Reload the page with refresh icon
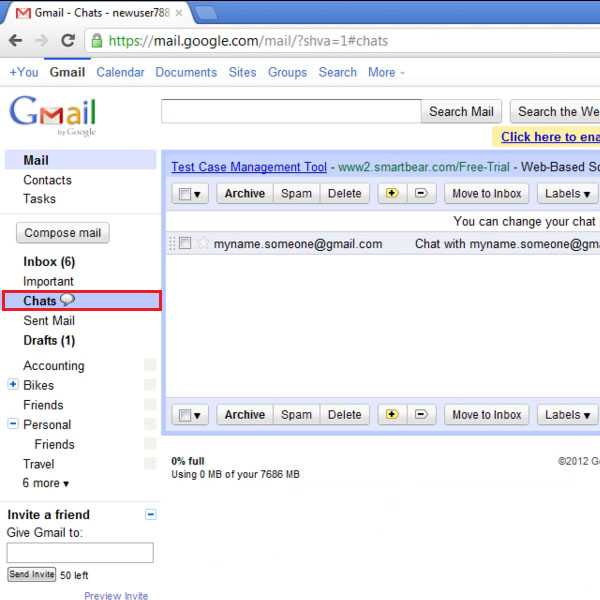The height and width of the screenshot is (600, 600). [68, 40]
